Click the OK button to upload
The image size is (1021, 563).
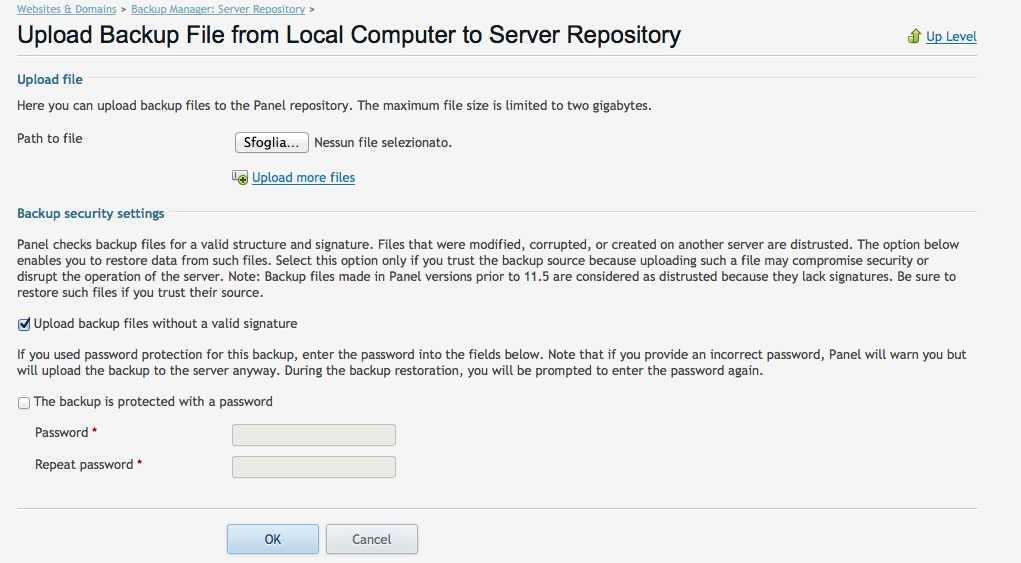tap(272, 539)
